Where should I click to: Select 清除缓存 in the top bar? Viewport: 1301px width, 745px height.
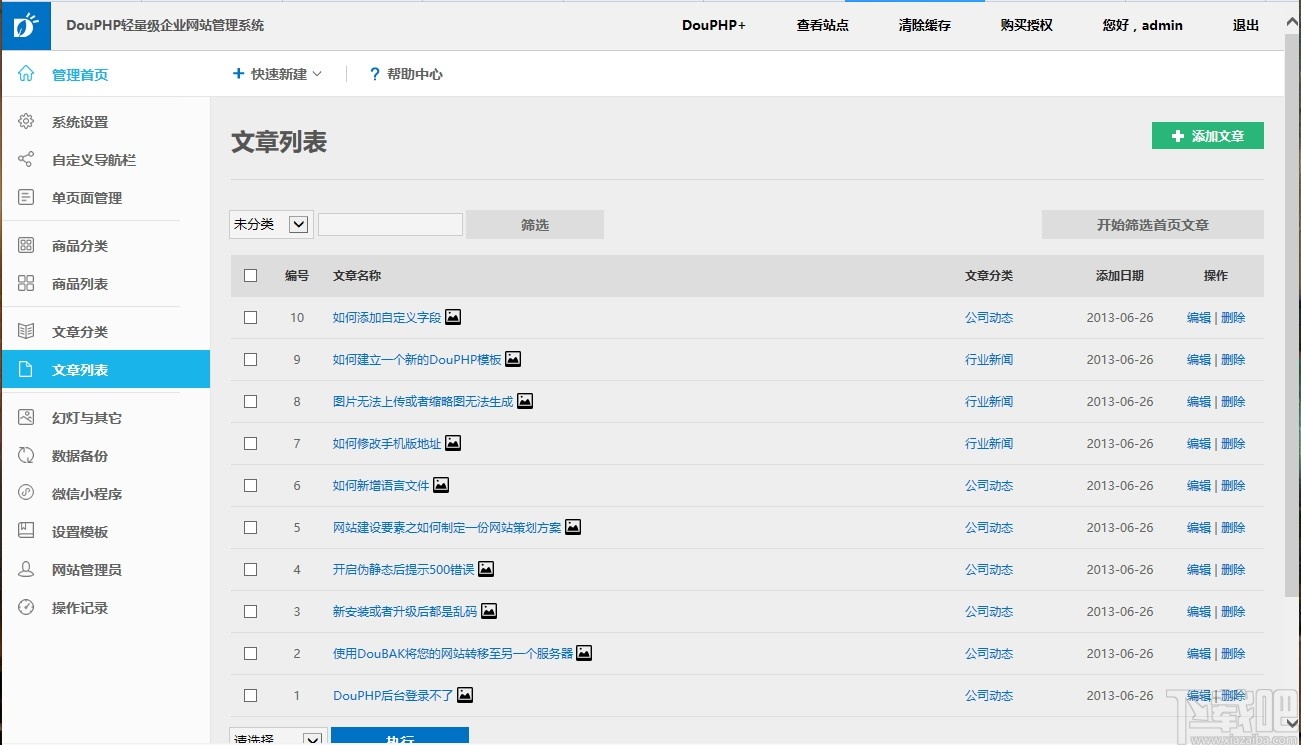click(925, 25)
